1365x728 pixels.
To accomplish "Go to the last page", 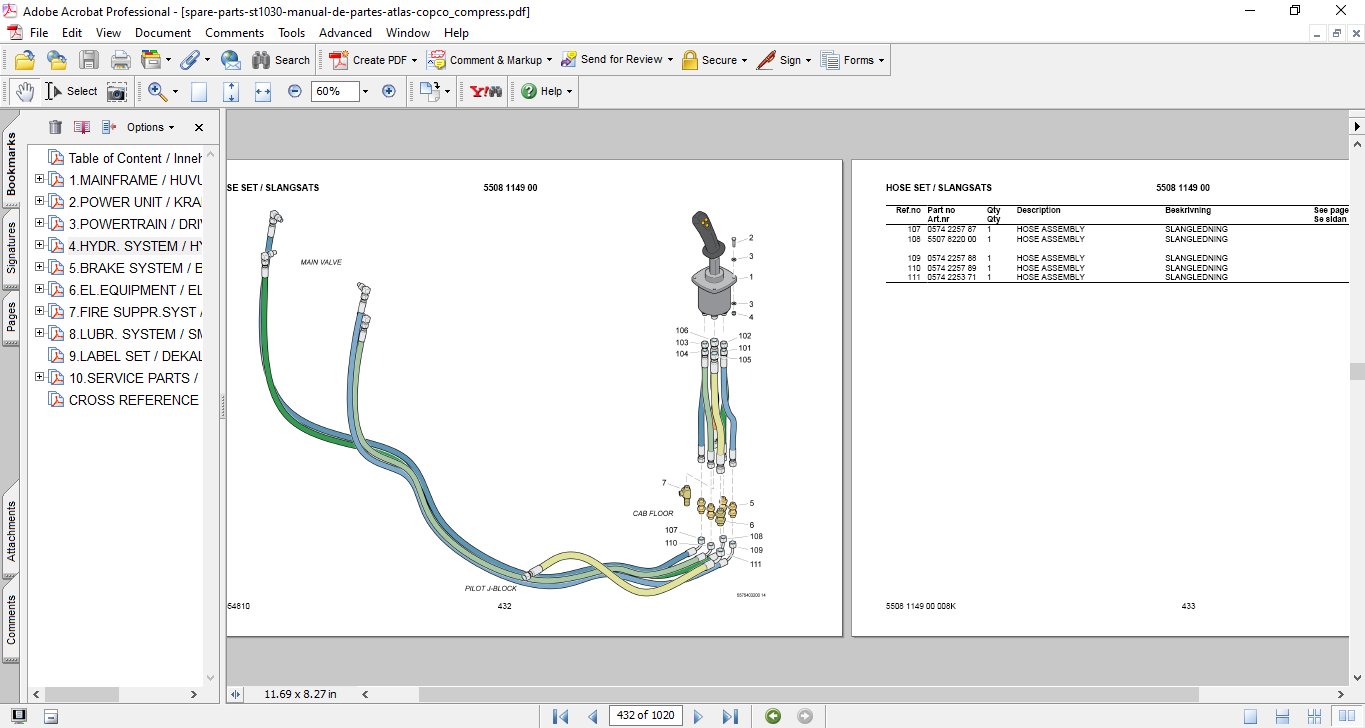I will 730,716.
